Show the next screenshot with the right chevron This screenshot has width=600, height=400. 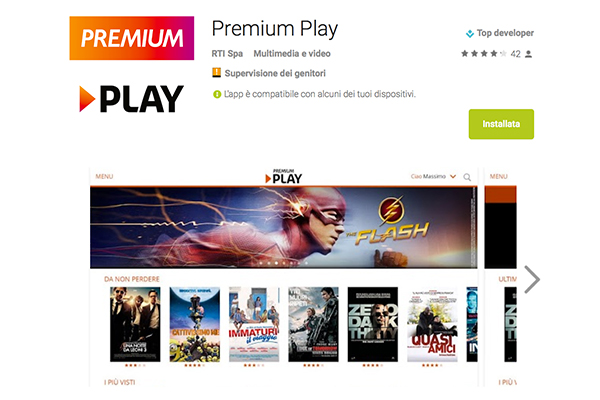[532, 279]
